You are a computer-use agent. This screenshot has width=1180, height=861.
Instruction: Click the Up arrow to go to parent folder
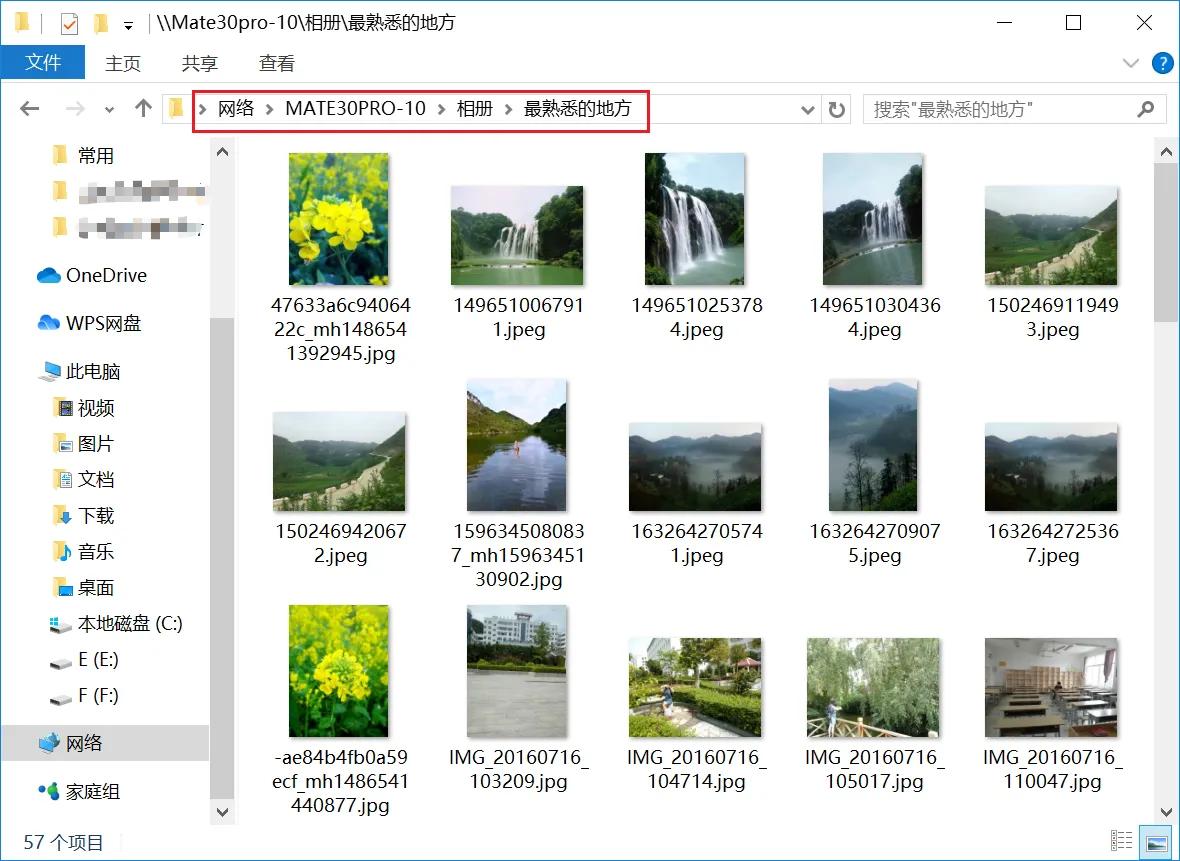pyautogui.click(x=145, y=109)
